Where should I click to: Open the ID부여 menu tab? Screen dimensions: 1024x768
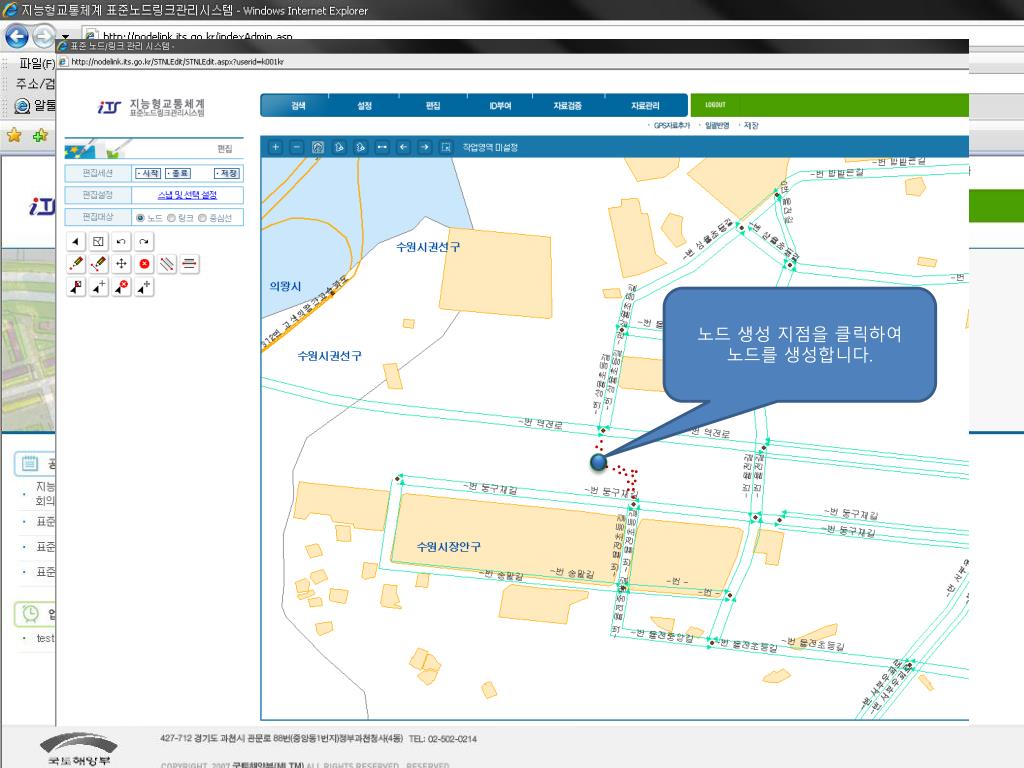tap(500, 105)
